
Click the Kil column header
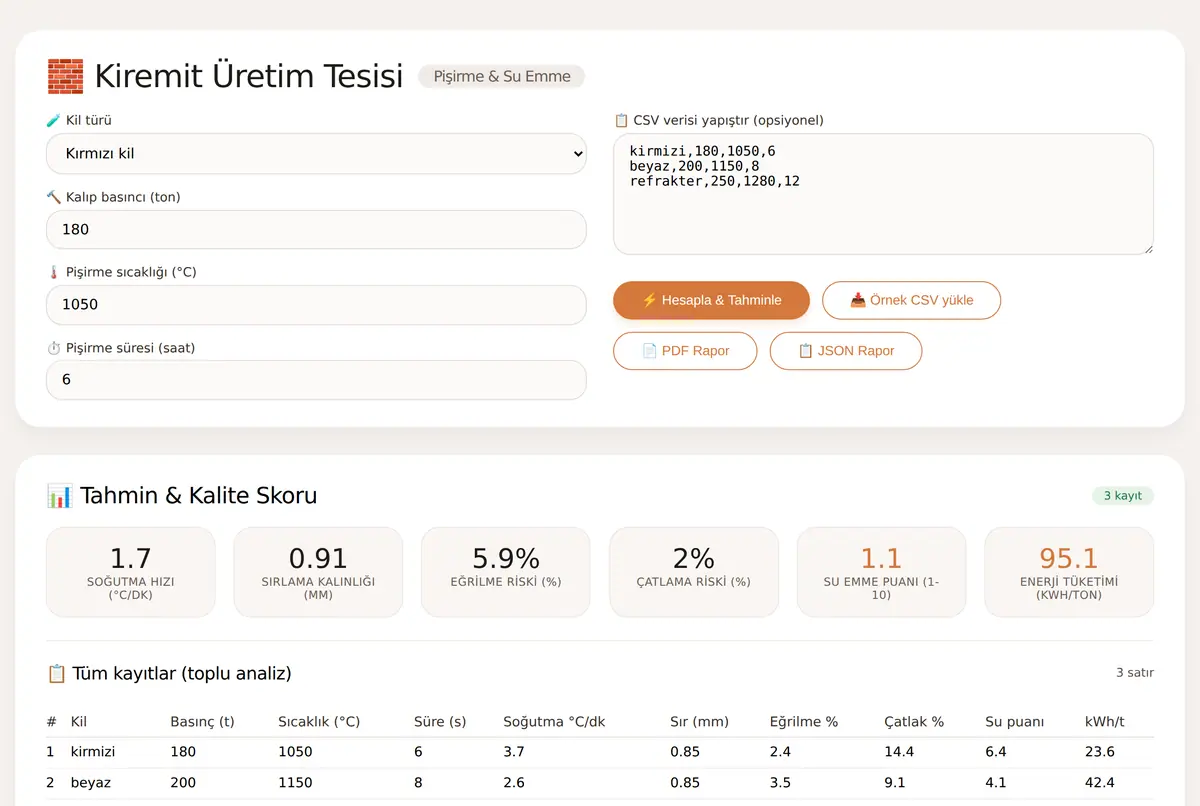tap(79, 722)
